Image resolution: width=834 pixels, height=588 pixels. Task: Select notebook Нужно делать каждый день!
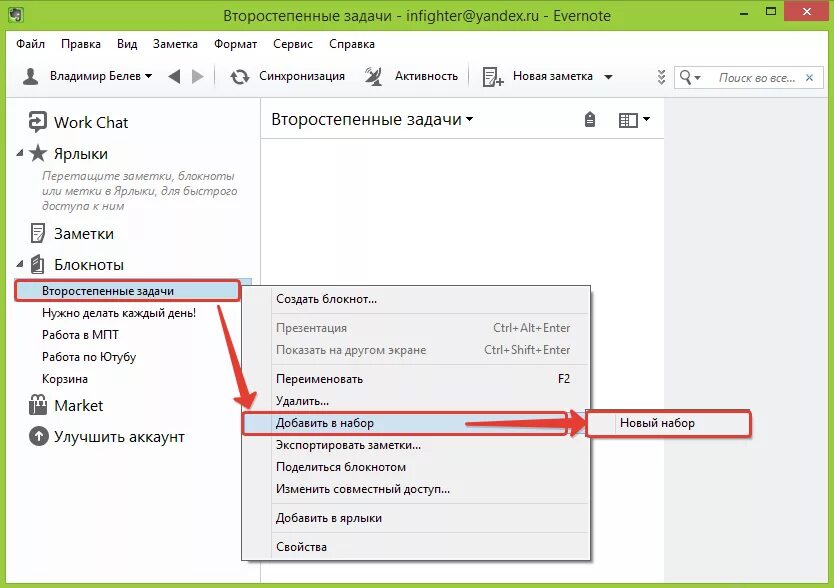pyautogui.click(x=119, y=313)
